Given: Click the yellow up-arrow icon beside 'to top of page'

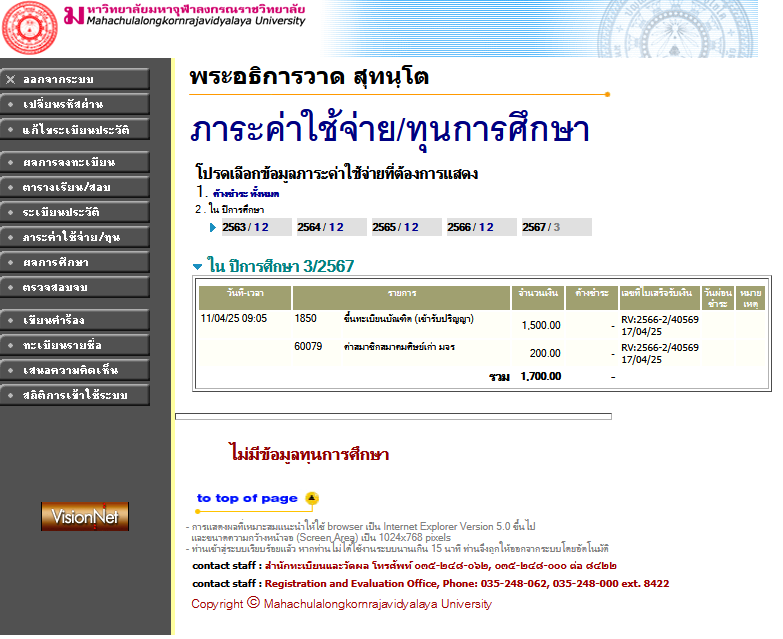Looking at the screenshot, I should (311, 498).
